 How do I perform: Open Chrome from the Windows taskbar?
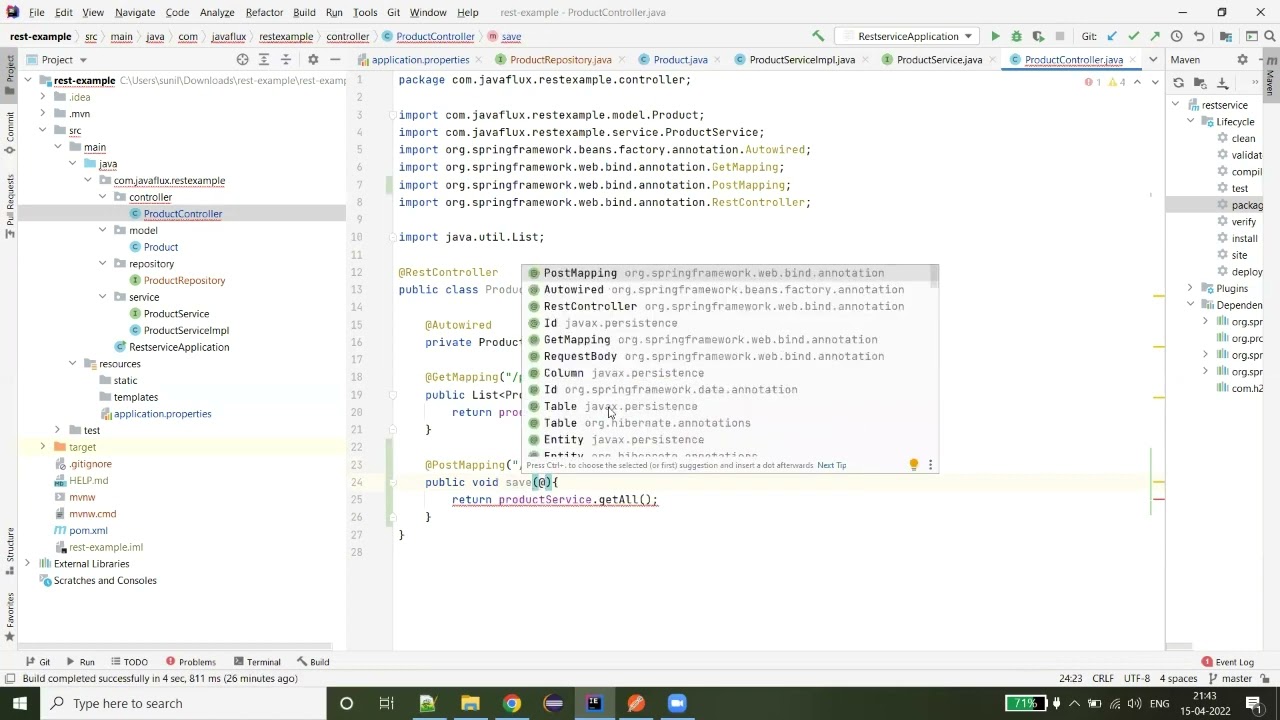tap(511, 703)
